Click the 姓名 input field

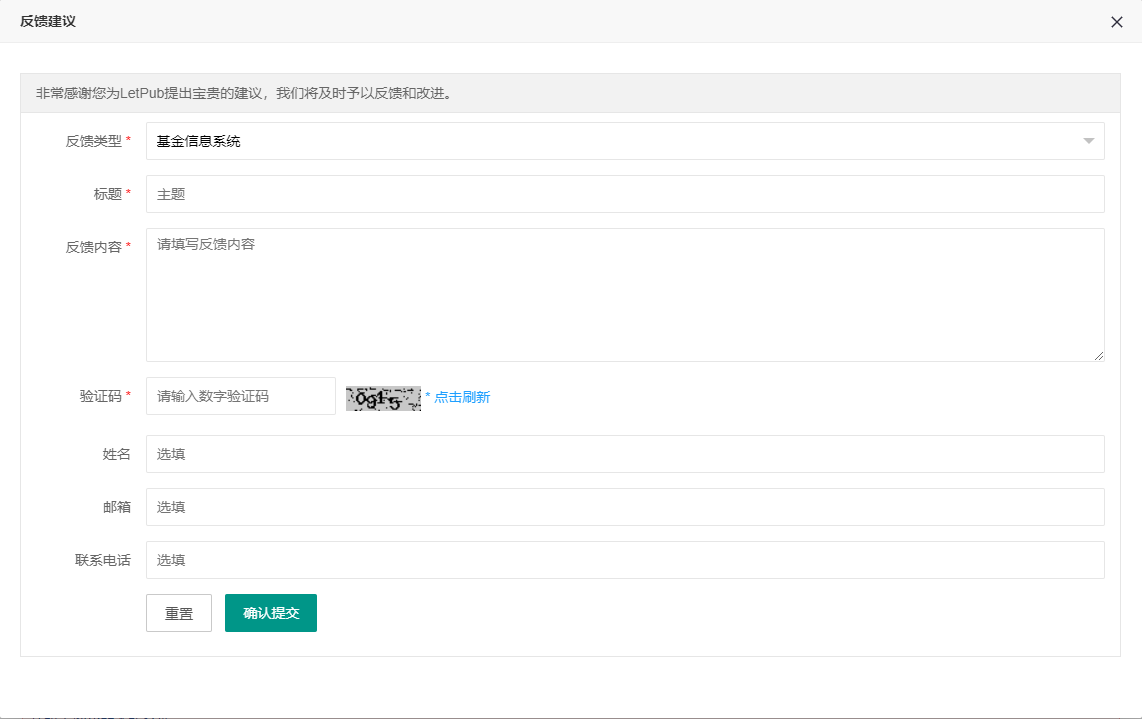(x=625, y=454)
